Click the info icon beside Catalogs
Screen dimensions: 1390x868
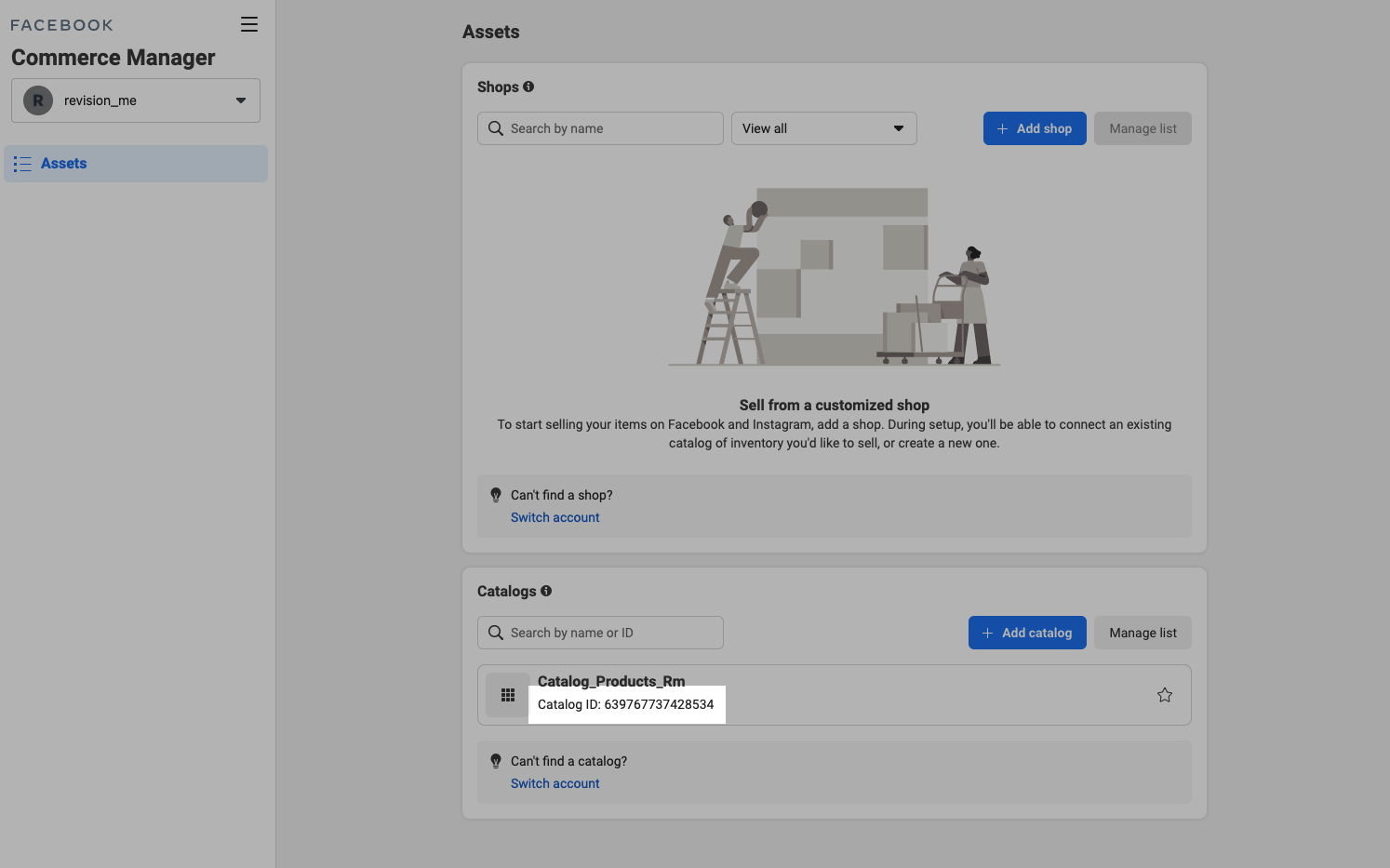coord(546,591)
